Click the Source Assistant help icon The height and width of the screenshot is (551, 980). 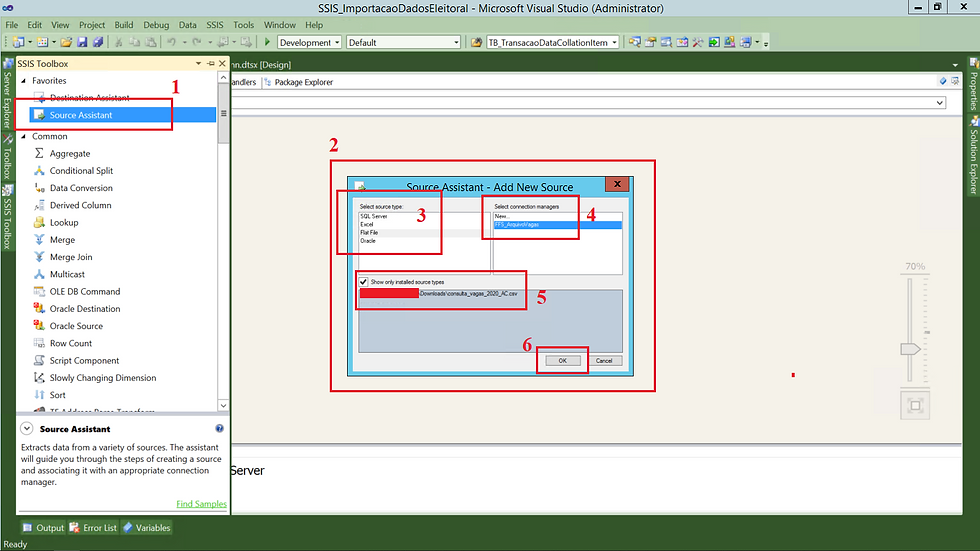tap(219, 429)
